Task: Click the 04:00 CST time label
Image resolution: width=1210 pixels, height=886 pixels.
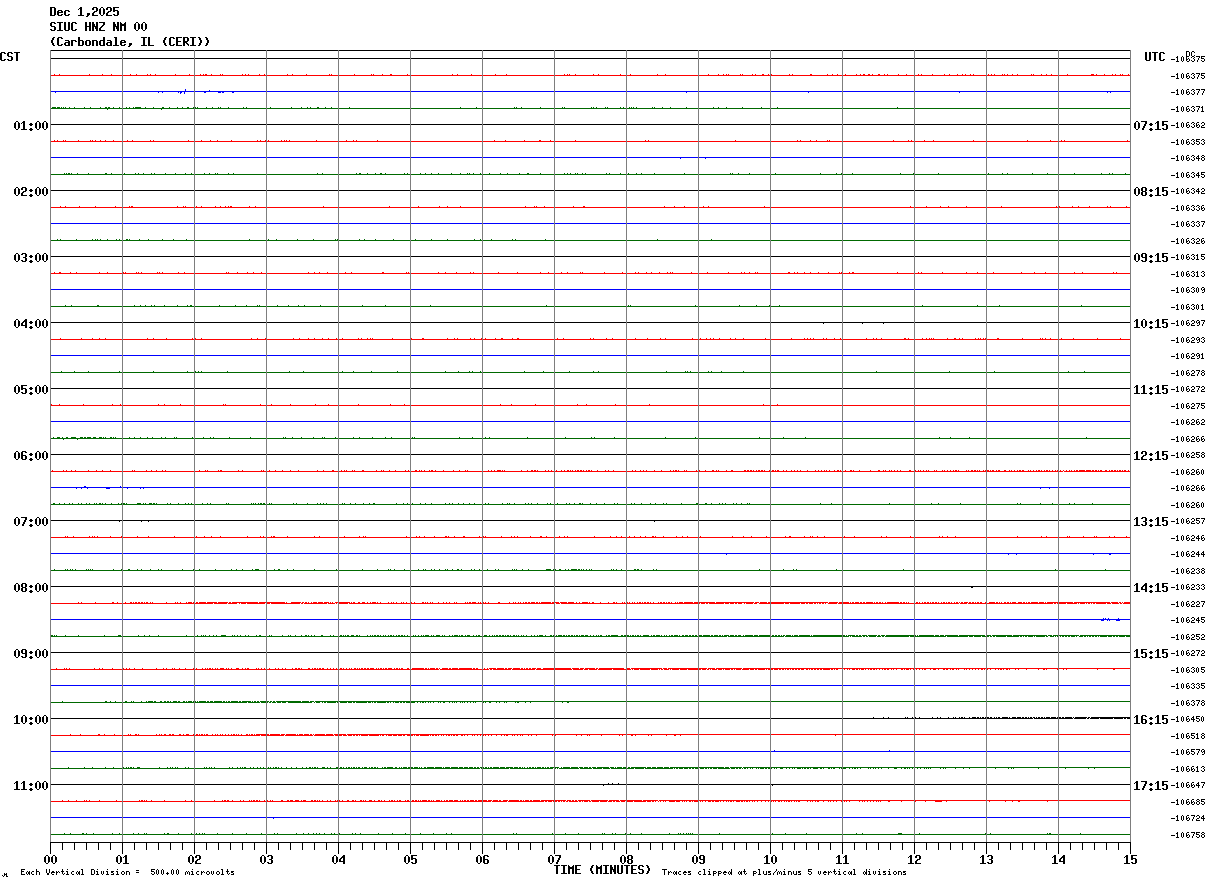Action: [31, 324]
